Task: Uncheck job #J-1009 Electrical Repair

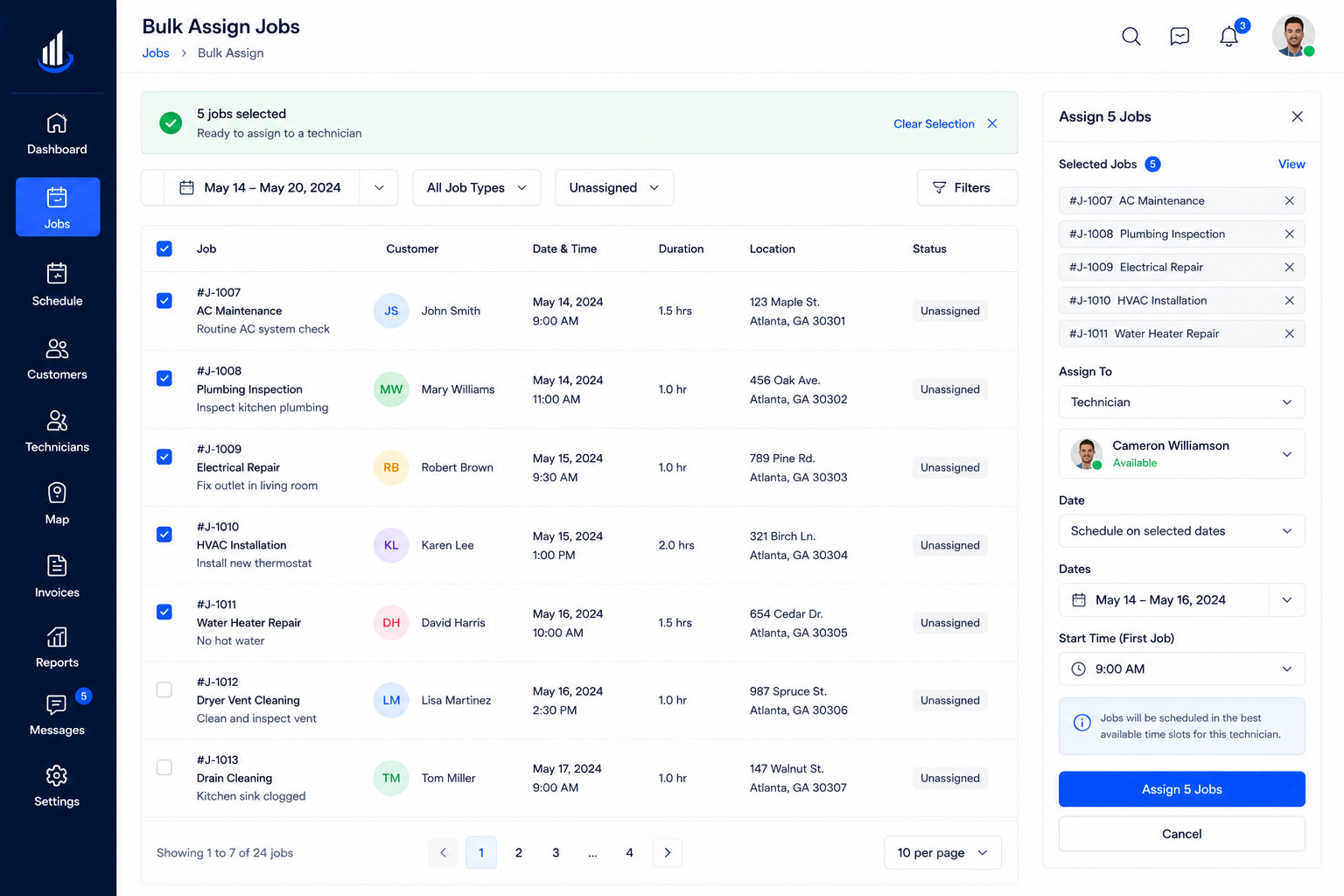Action: point(164,457)
